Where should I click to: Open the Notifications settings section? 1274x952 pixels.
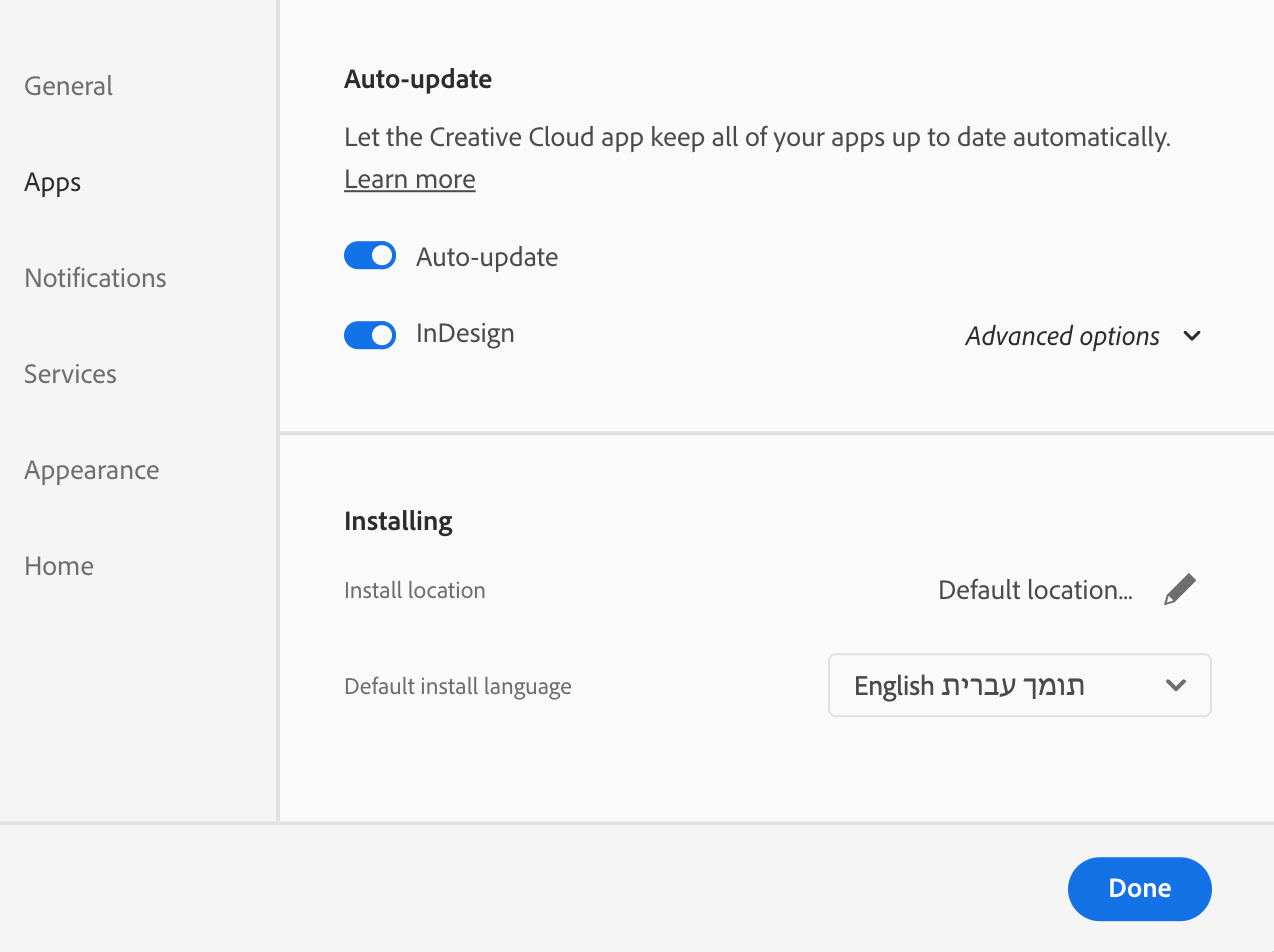point(95,278)
